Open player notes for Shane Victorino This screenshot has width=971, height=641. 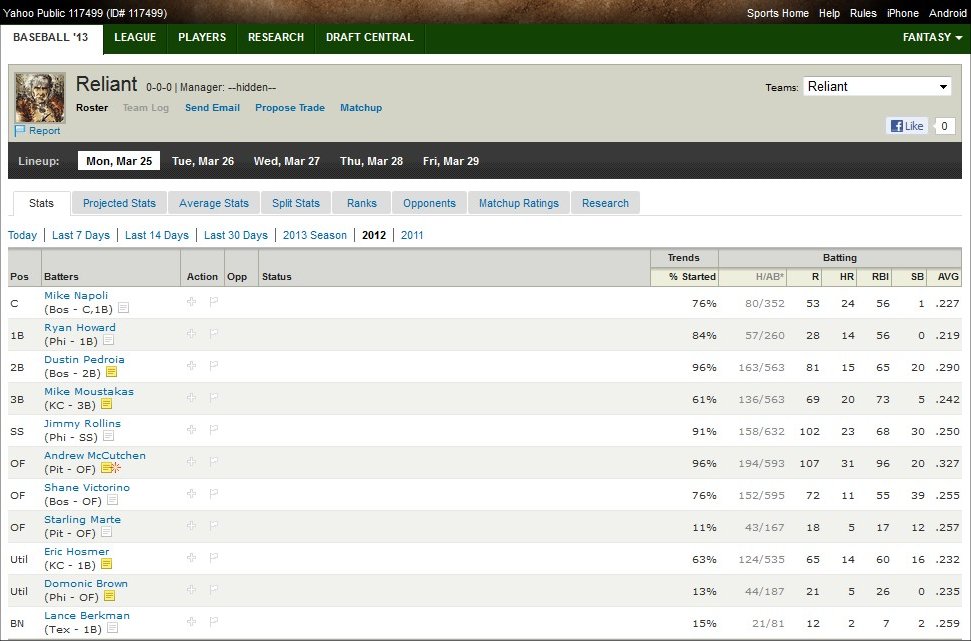pyautogui.click(x=112, y=500)
